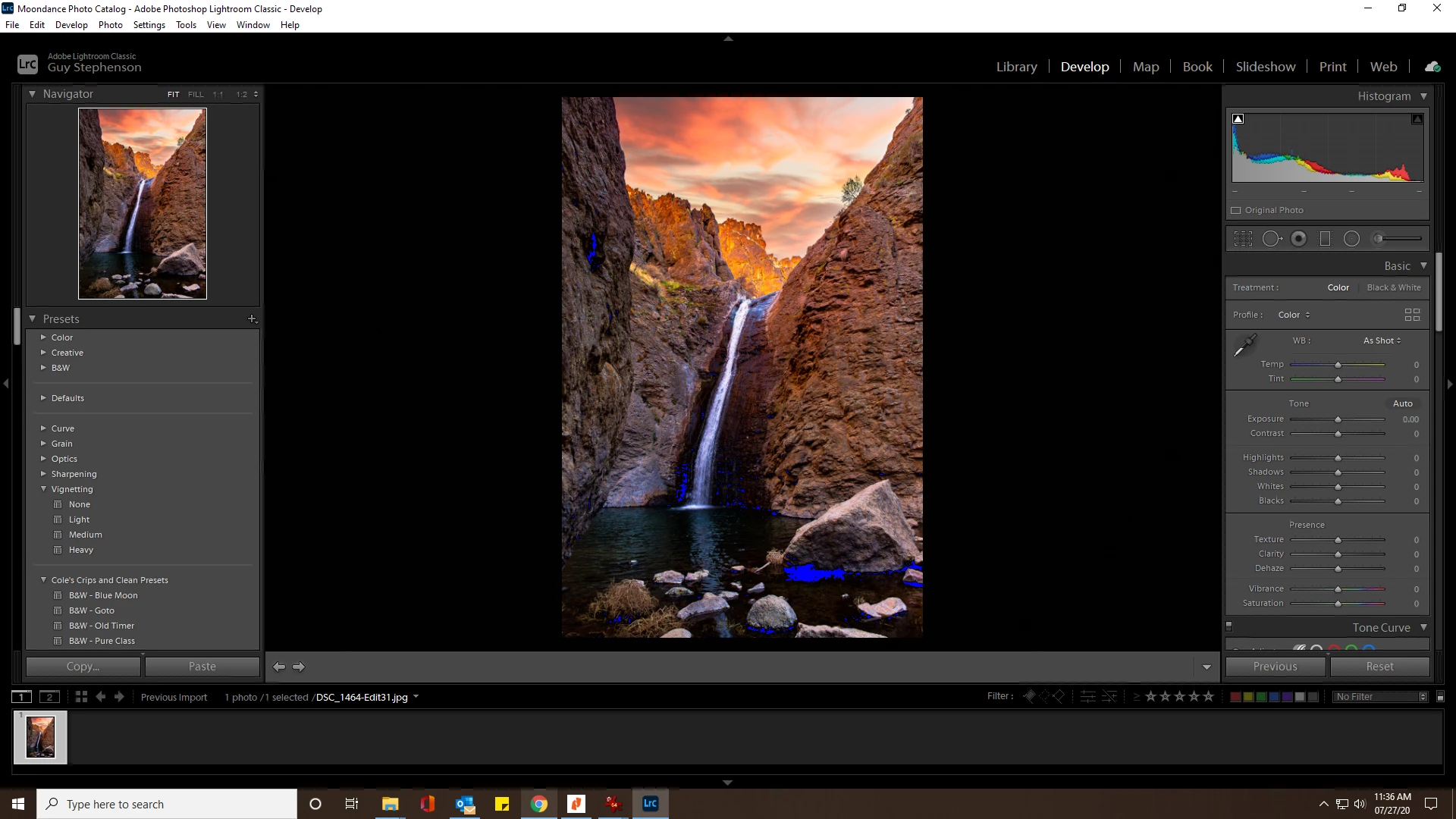Add a new preset with plus icon
1456x819 pixels.
[x=253, y=319]
